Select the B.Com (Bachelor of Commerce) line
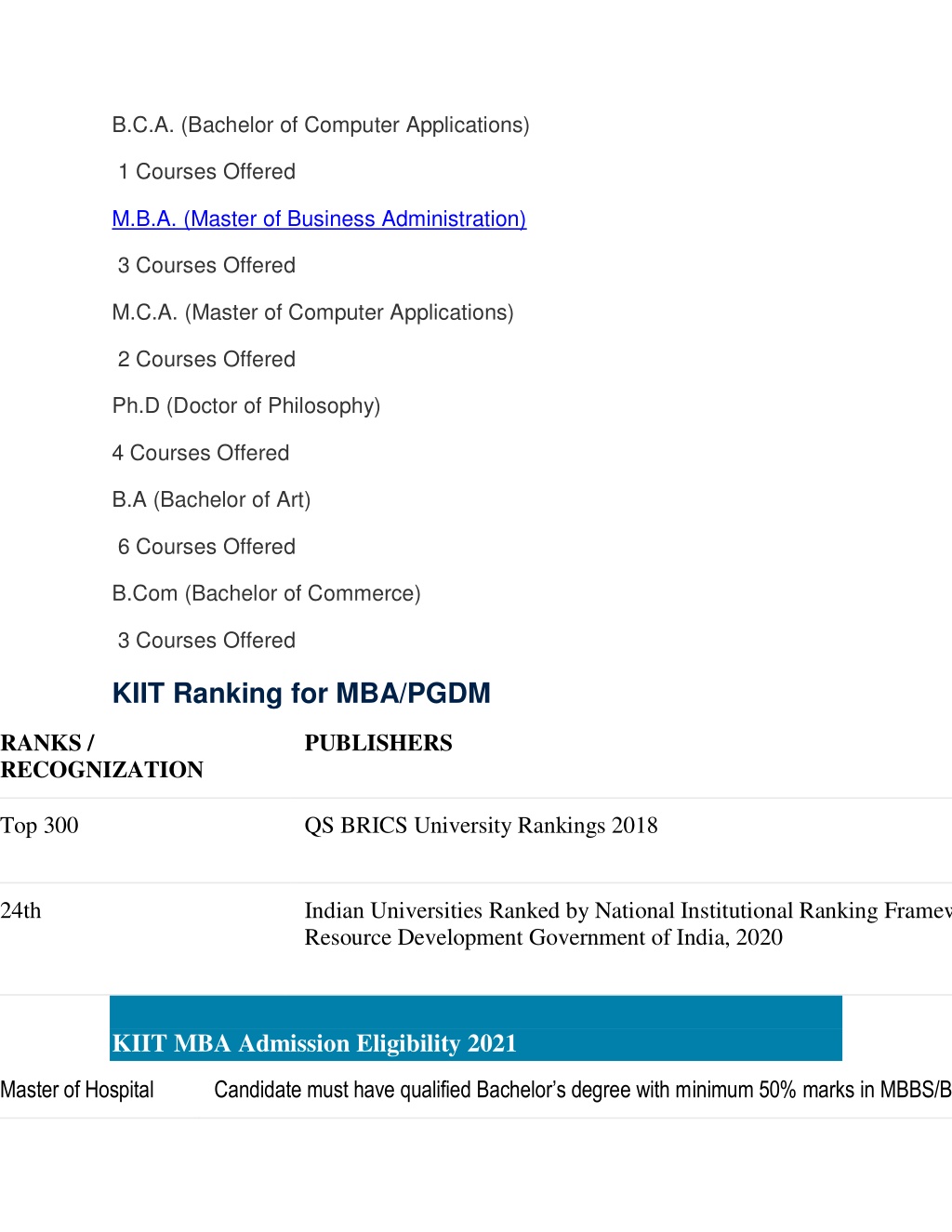This screenshot has width=952, height=1232. [x=266, y=593]
